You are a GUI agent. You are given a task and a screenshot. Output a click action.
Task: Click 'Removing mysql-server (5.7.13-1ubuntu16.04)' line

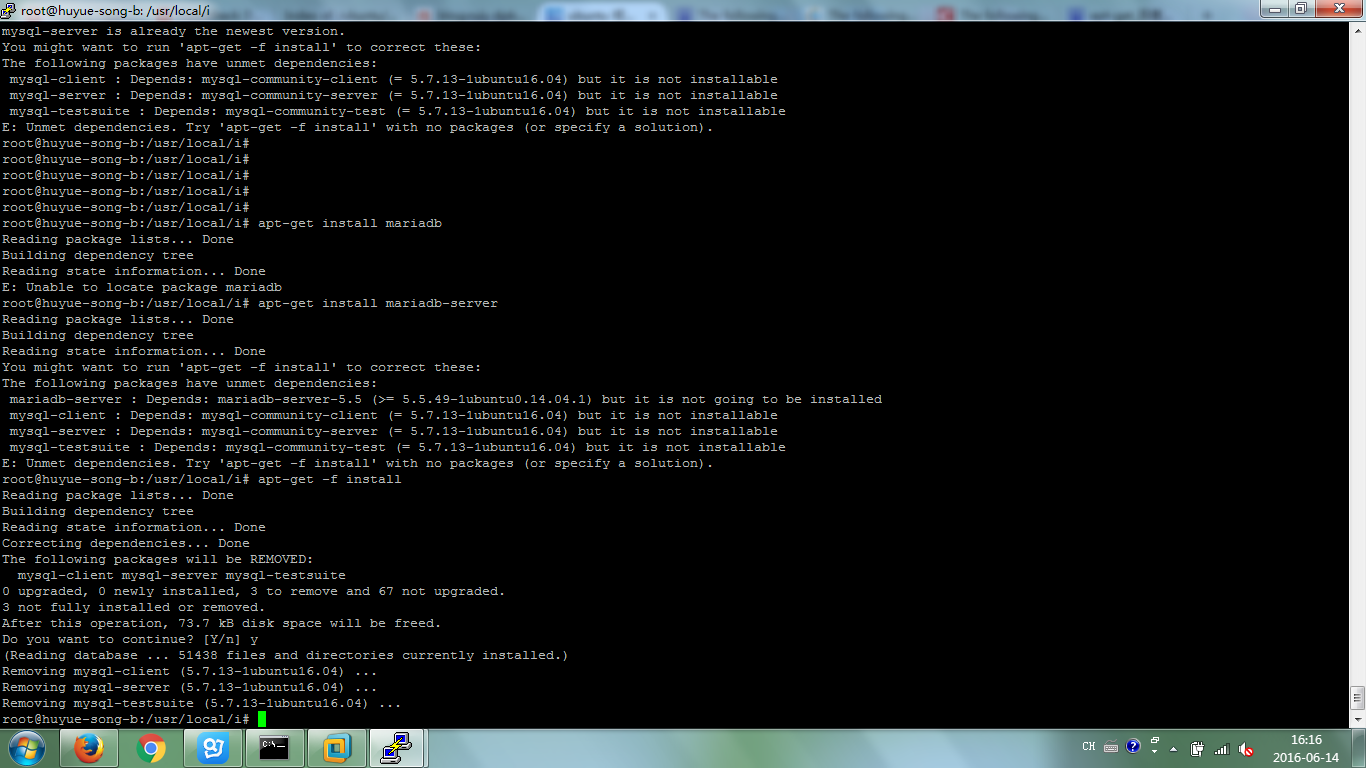190,687
